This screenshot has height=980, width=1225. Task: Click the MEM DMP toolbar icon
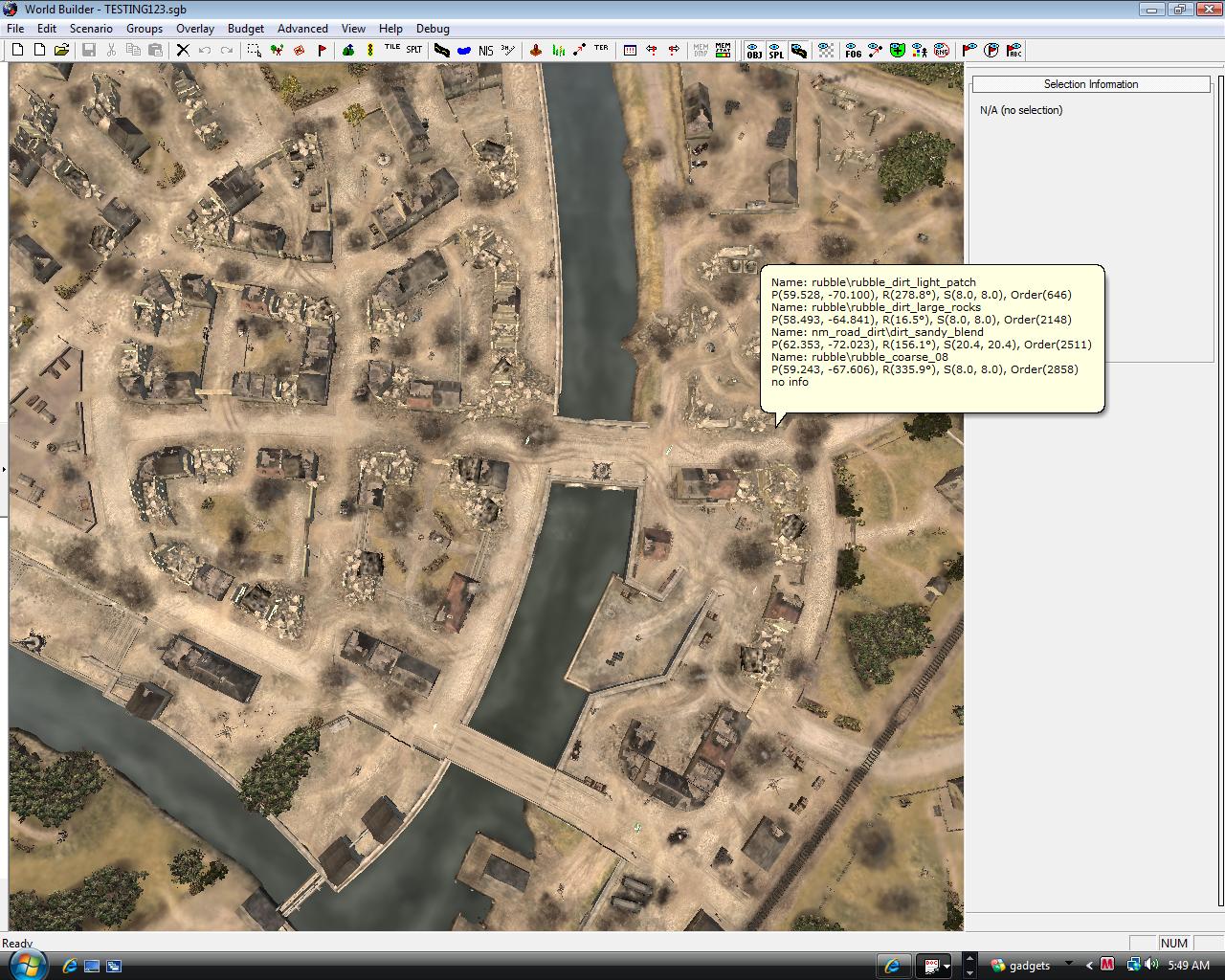click(x=701, y=50)
